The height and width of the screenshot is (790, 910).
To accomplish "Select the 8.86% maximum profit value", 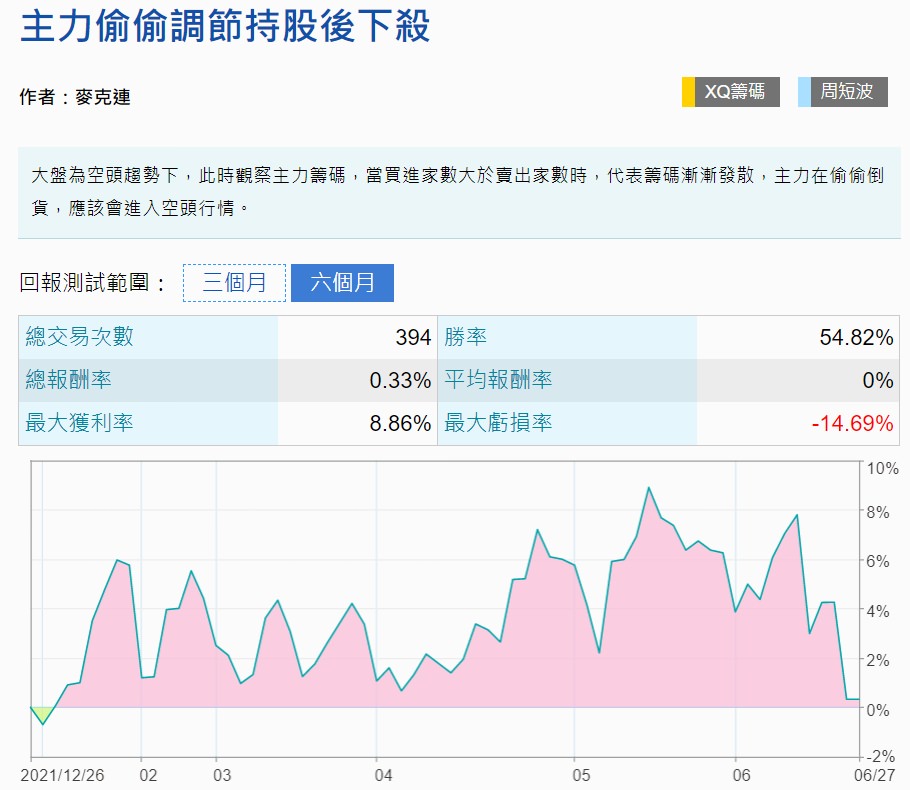I will click(x=400, y=423).
